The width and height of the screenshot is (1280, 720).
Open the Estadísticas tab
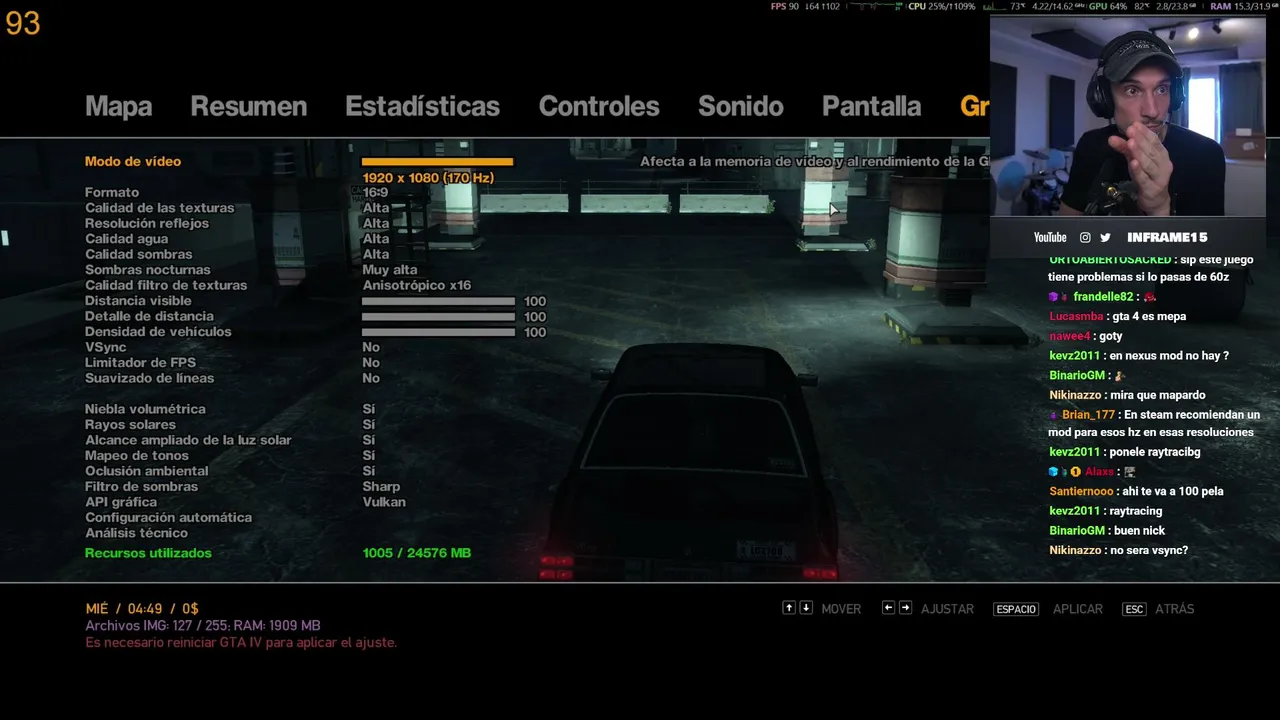point(422,106)
